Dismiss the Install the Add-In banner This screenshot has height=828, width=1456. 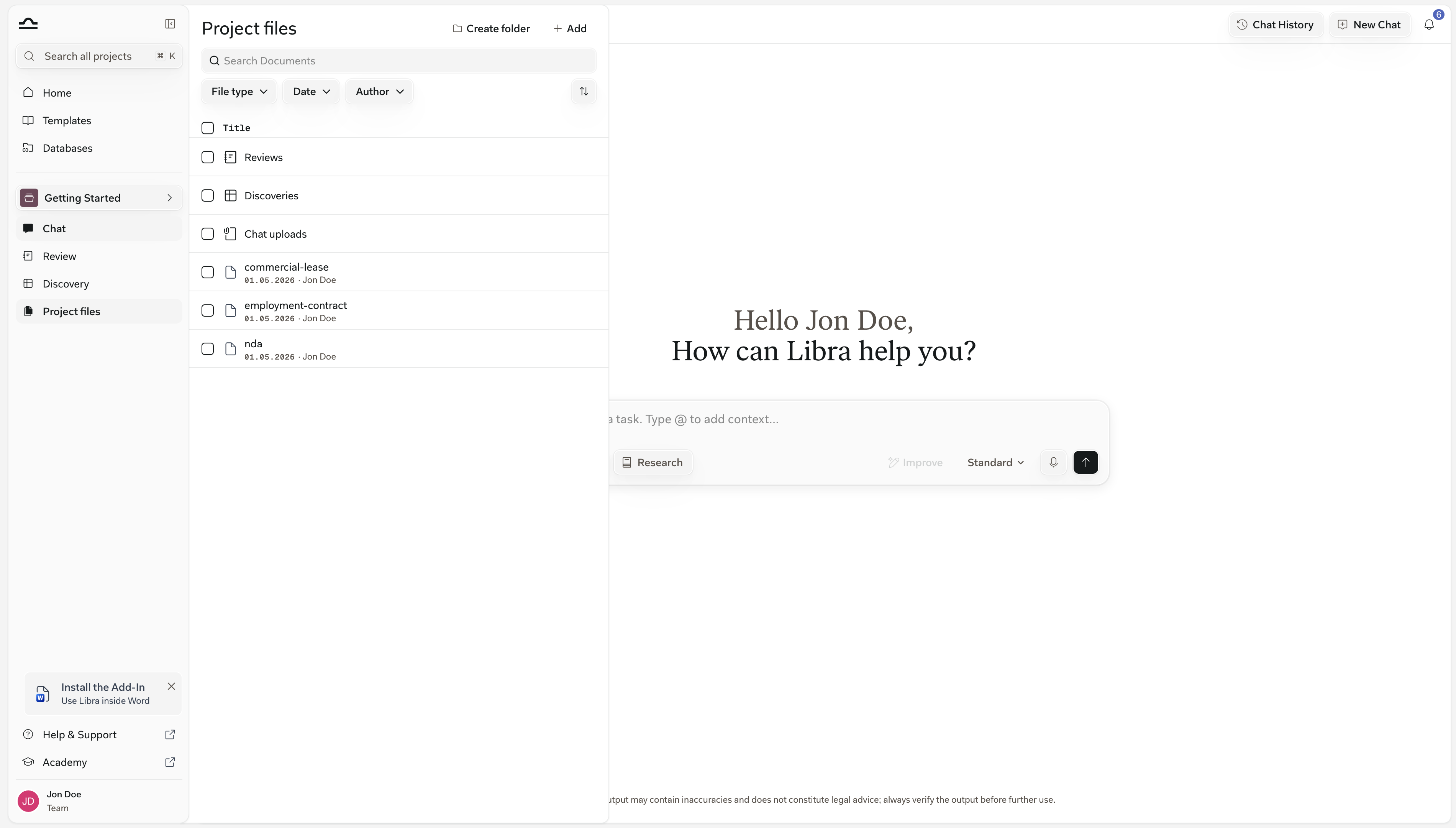point(171,687)
